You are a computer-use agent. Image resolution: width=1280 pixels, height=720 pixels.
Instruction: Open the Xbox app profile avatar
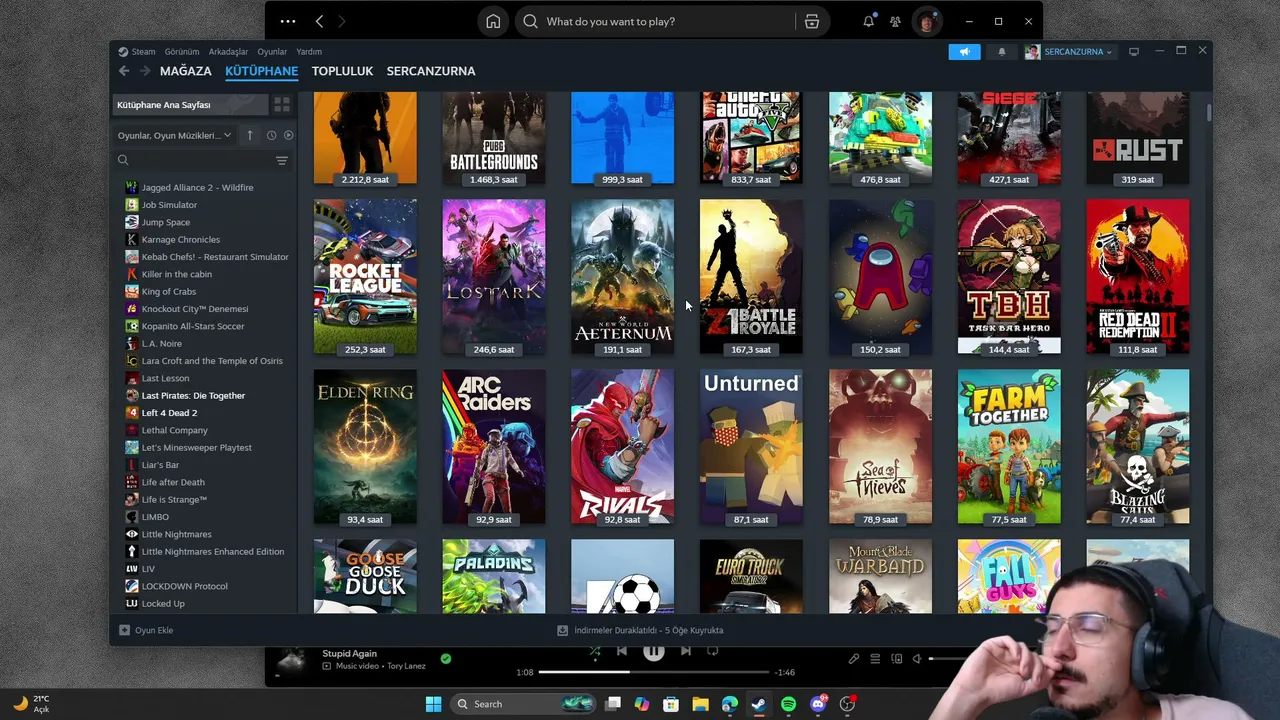tap(928, 21)
